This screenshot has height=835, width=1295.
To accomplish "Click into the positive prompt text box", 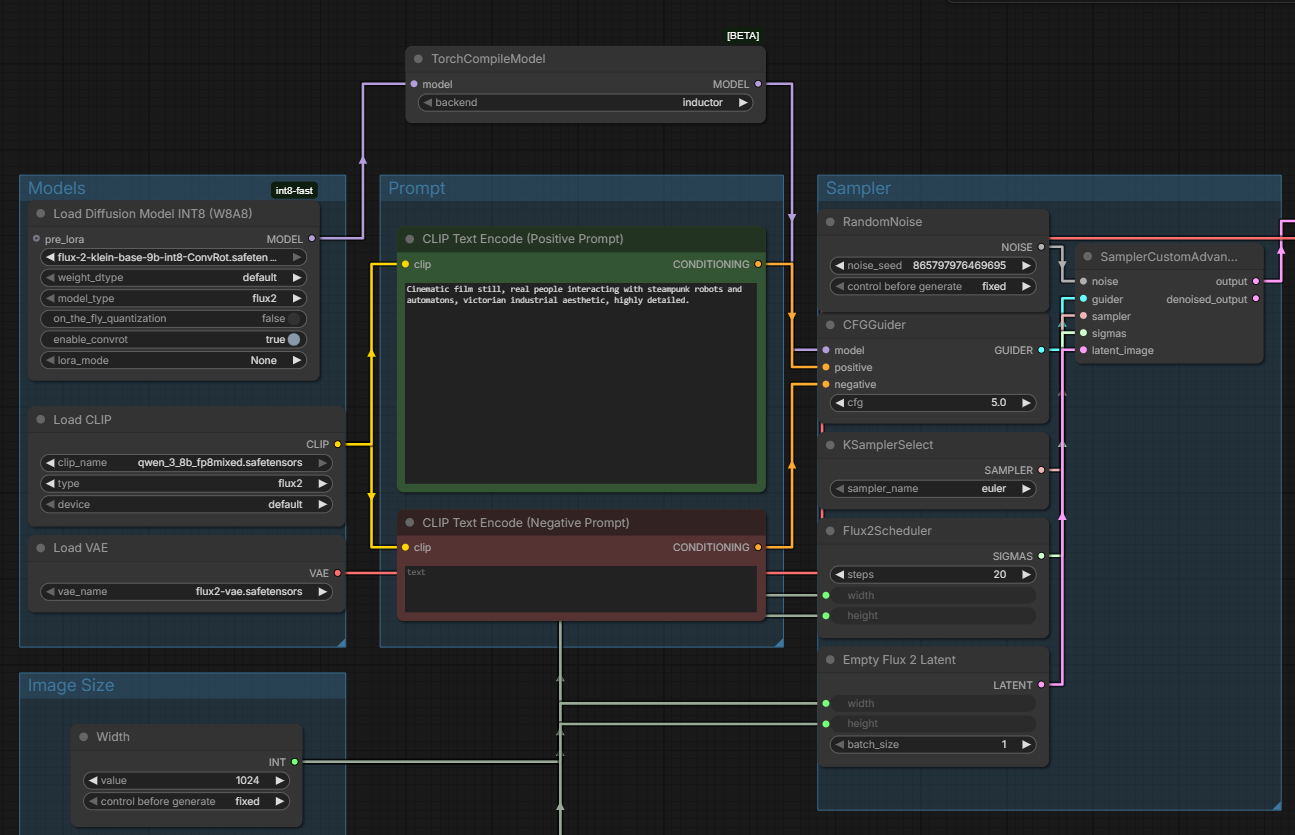I will coord(581,383).
